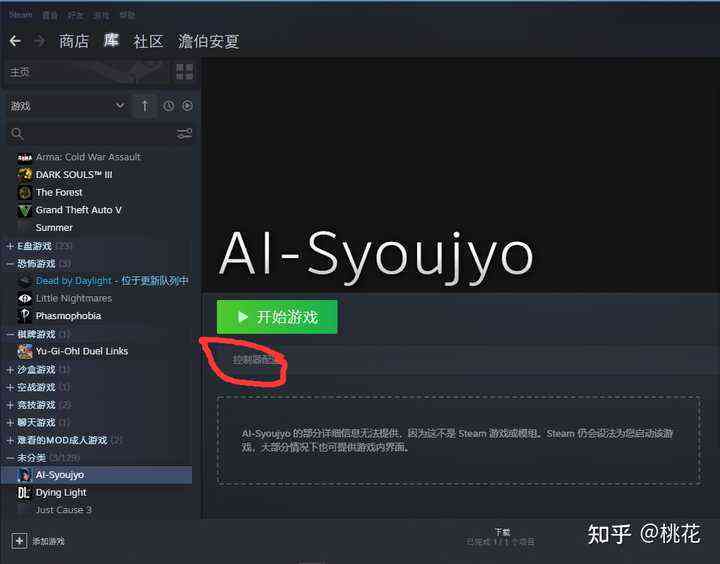Click the Grand Theft Auto V icon
Viewport: 720px width, 564px height.
coord(25,210)
